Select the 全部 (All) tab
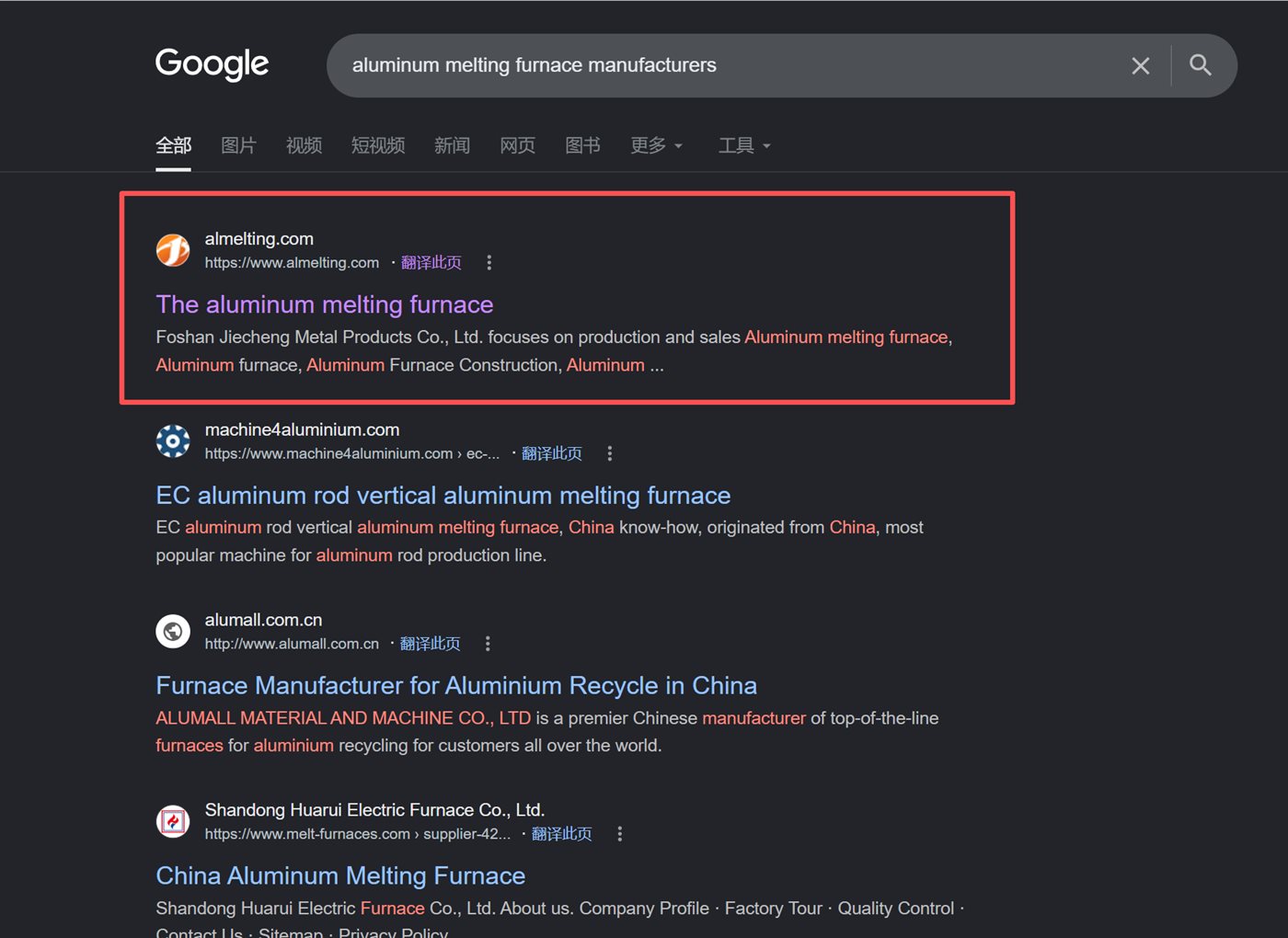 click(173, 145)
